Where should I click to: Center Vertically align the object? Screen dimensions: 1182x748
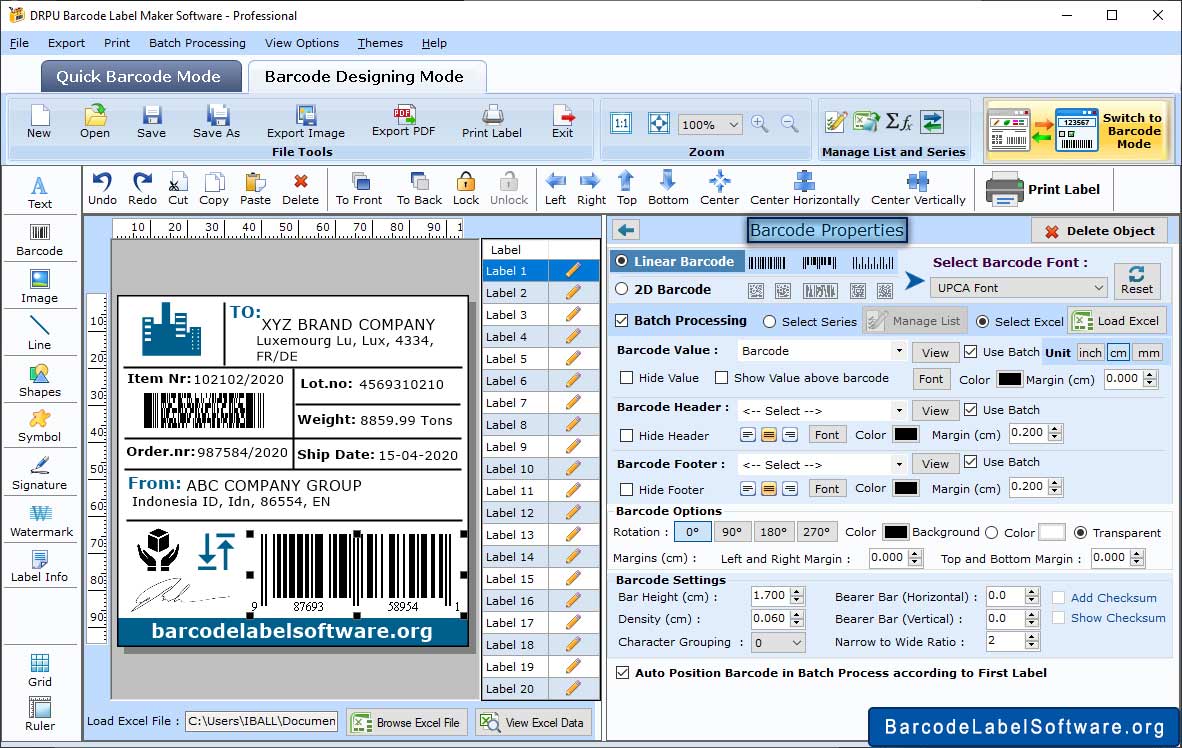pos(918,189)
